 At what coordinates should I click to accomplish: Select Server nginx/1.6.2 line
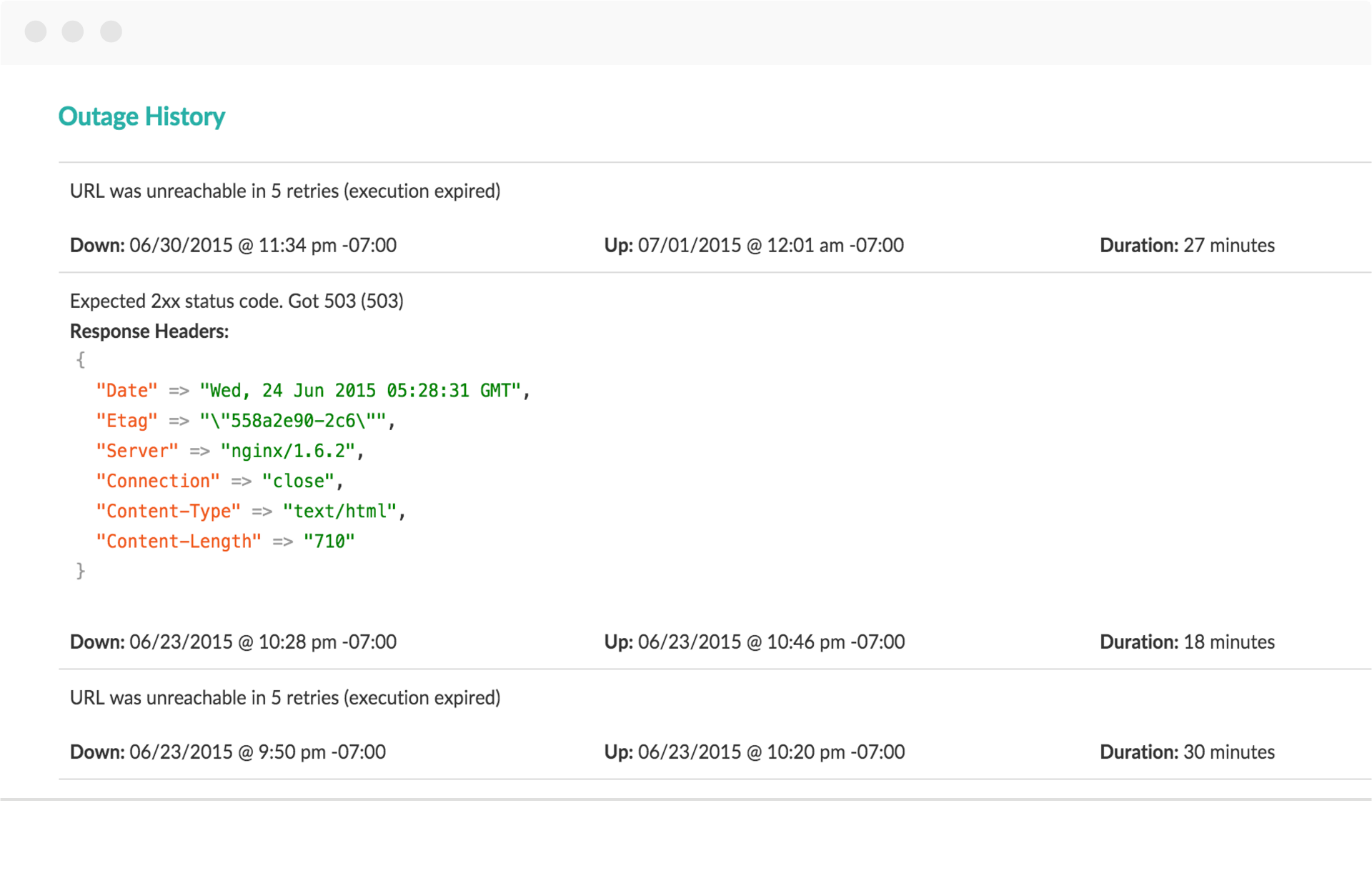pyautogui.click(x=230, y=451)
